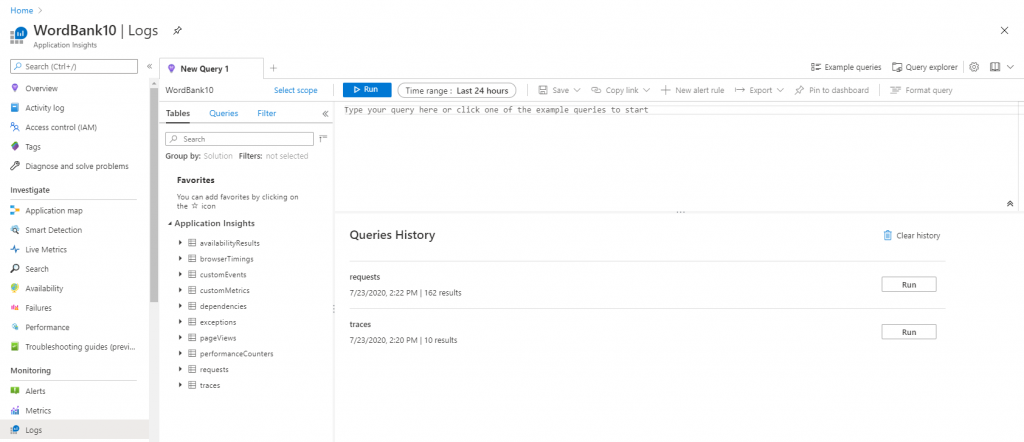
Task: Open the Logs settings gear
Action: (974, 67)
